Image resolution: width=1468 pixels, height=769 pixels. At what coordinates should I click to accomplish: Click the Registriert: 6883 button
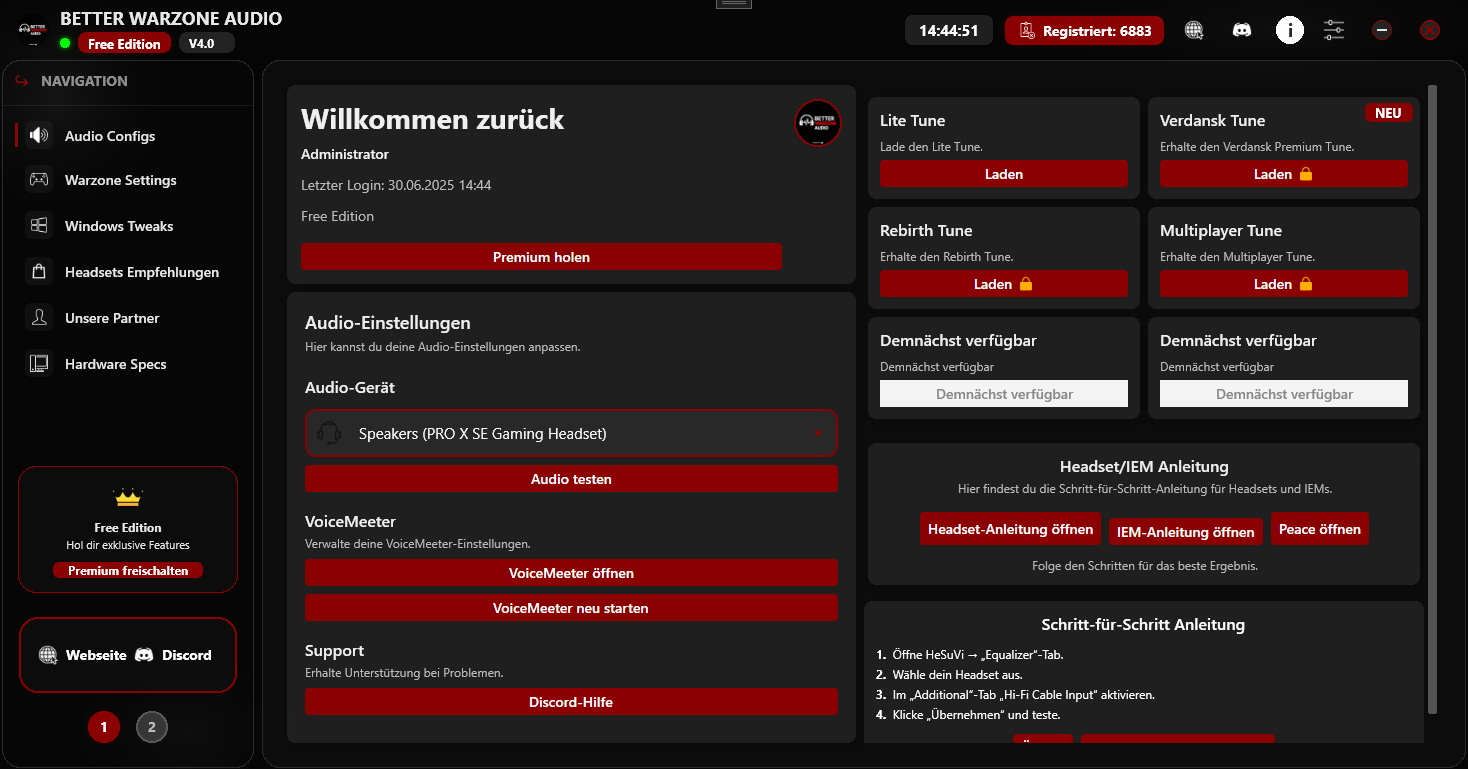pos(1084,31)
